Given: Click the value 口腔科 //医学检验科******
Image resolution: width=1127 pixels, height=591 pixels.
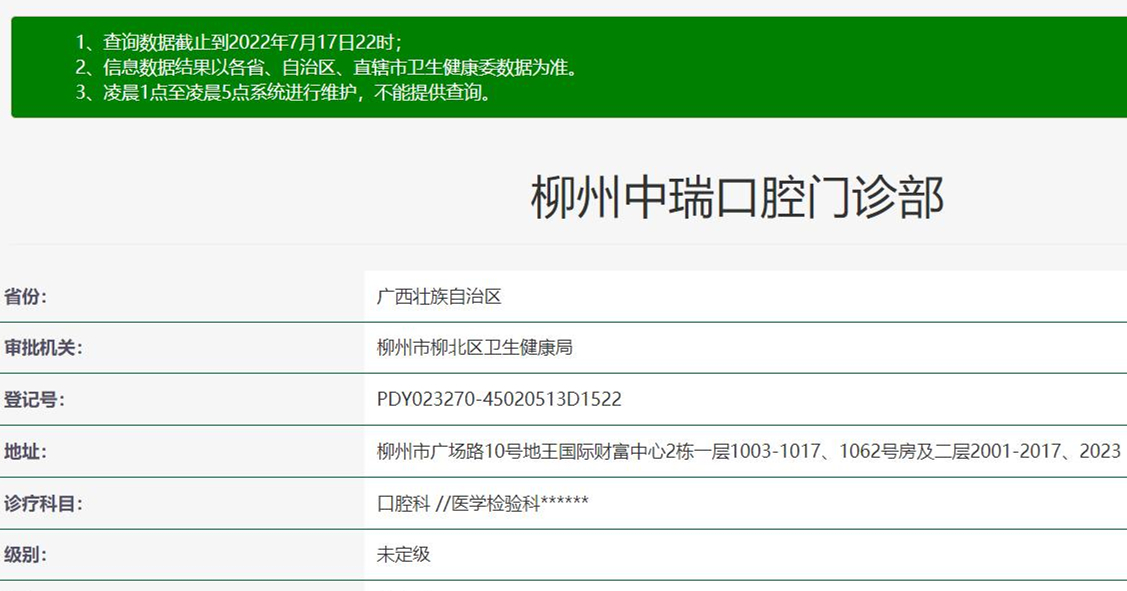Looking at the screenshot, I should [x=482, y=503].
